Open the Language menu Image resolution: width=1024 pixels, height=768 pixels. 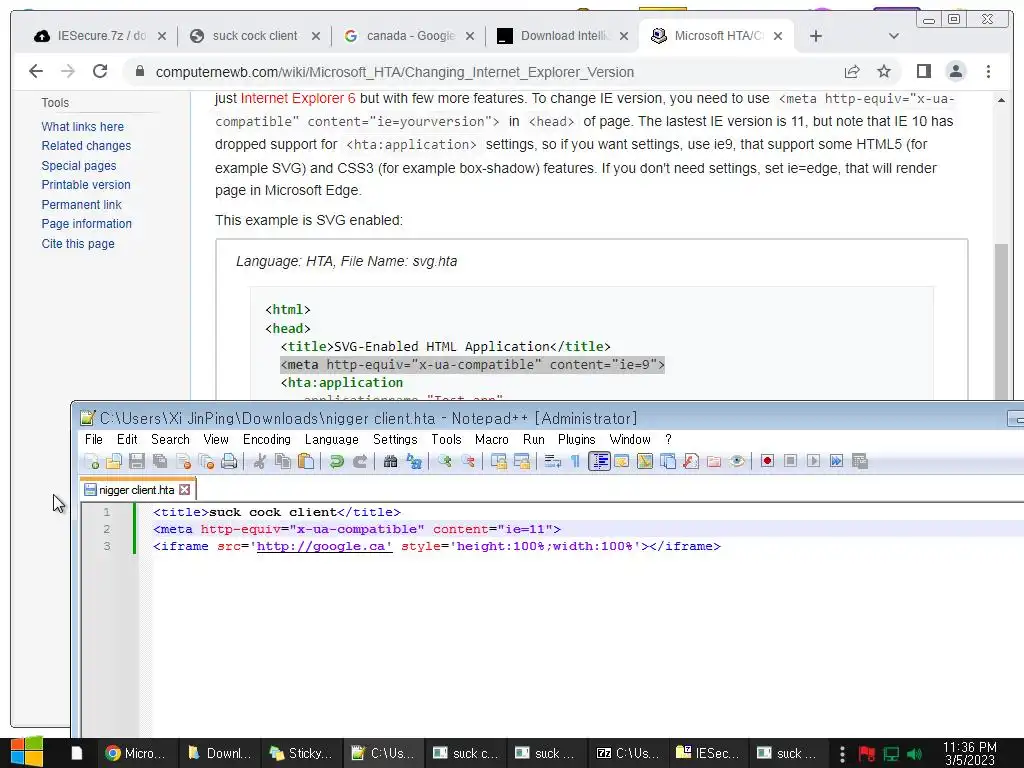pos(332,440)
